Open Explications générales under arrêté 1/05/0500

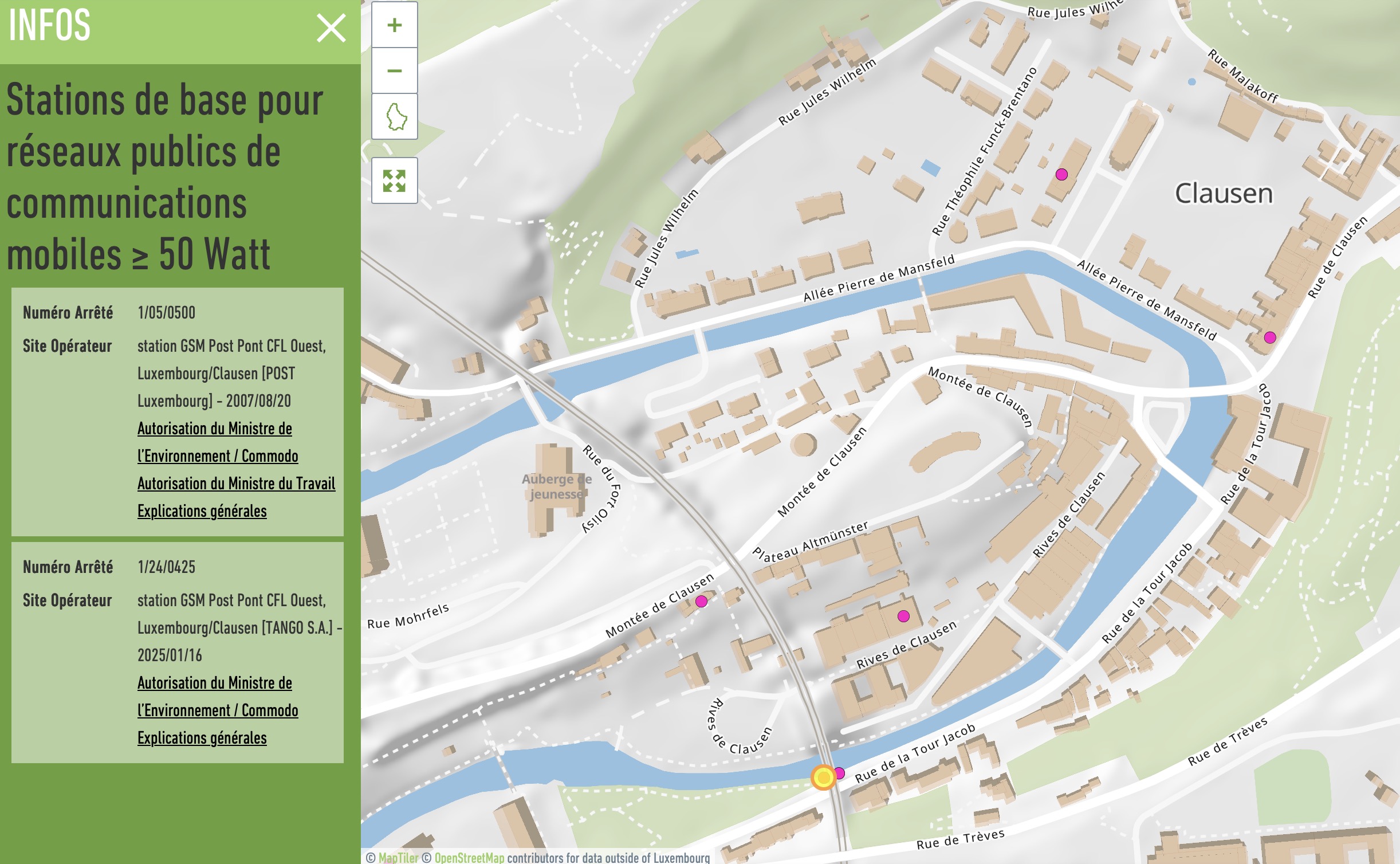[x=202, y=511]
